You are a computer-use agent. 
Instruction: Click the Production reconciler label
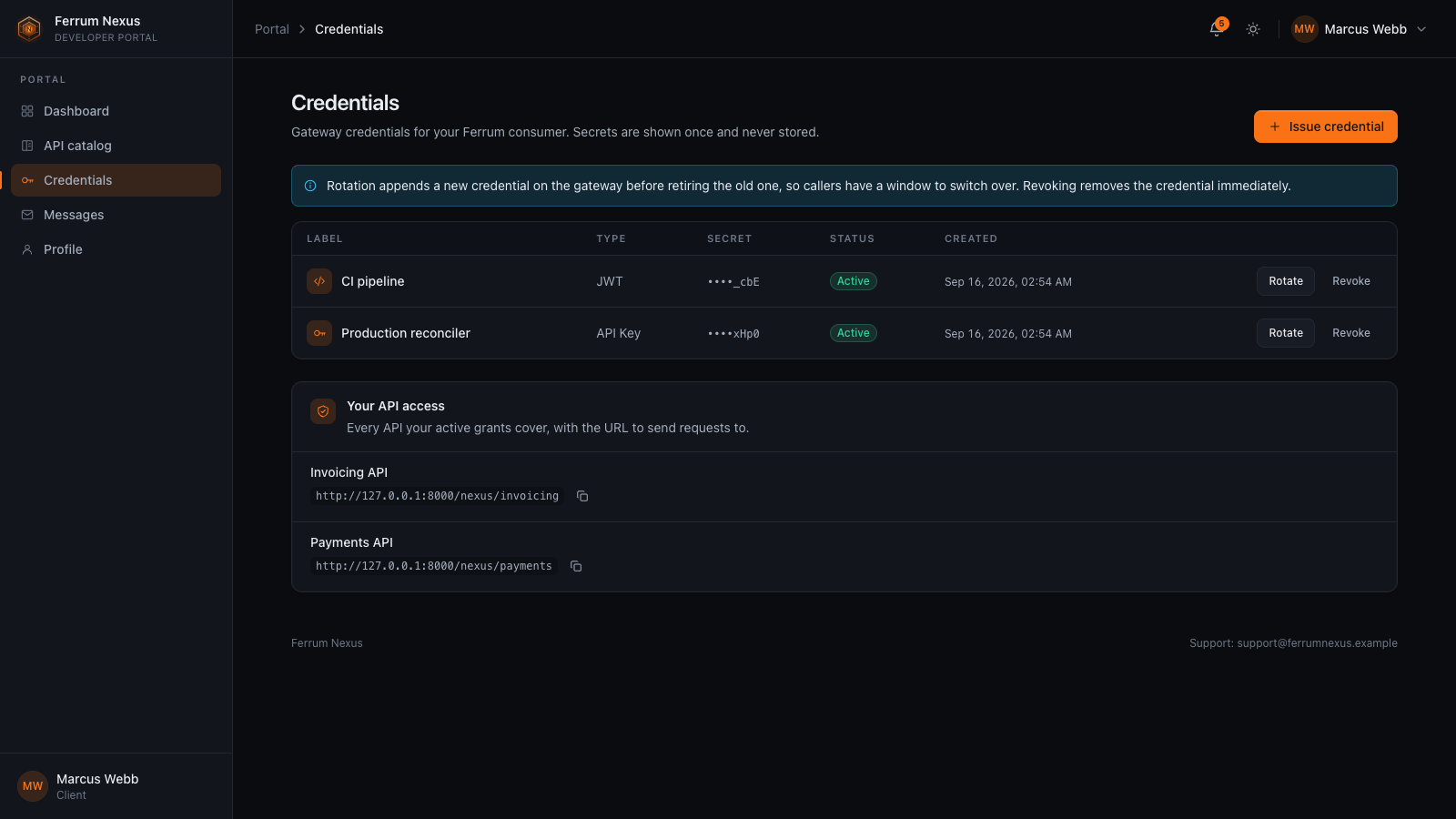click(x=406, y=333)
